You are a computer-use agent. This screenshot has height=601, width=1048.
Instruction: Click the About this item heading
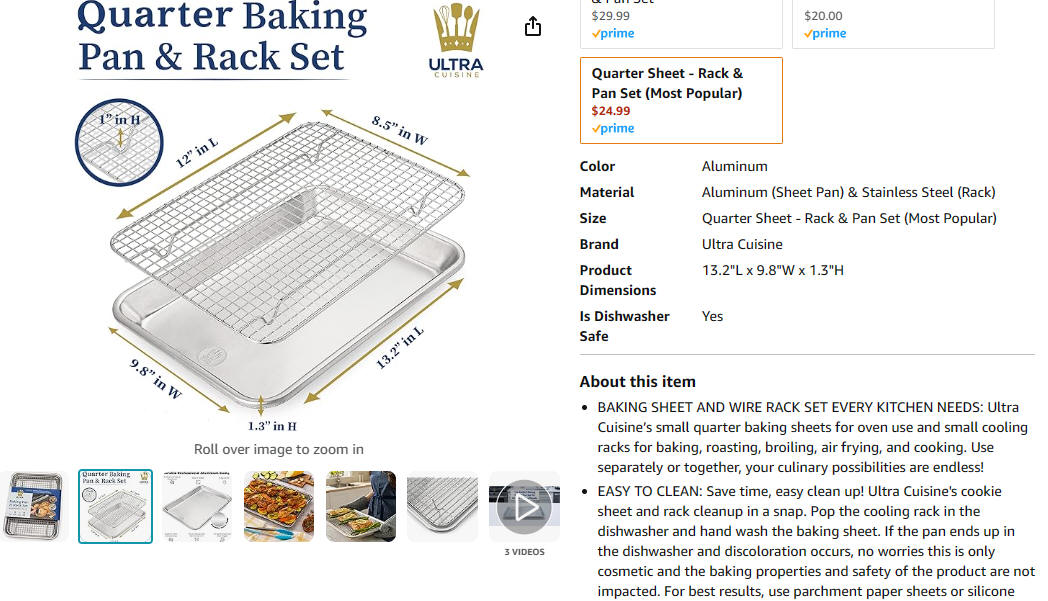(x=638, y=382)
